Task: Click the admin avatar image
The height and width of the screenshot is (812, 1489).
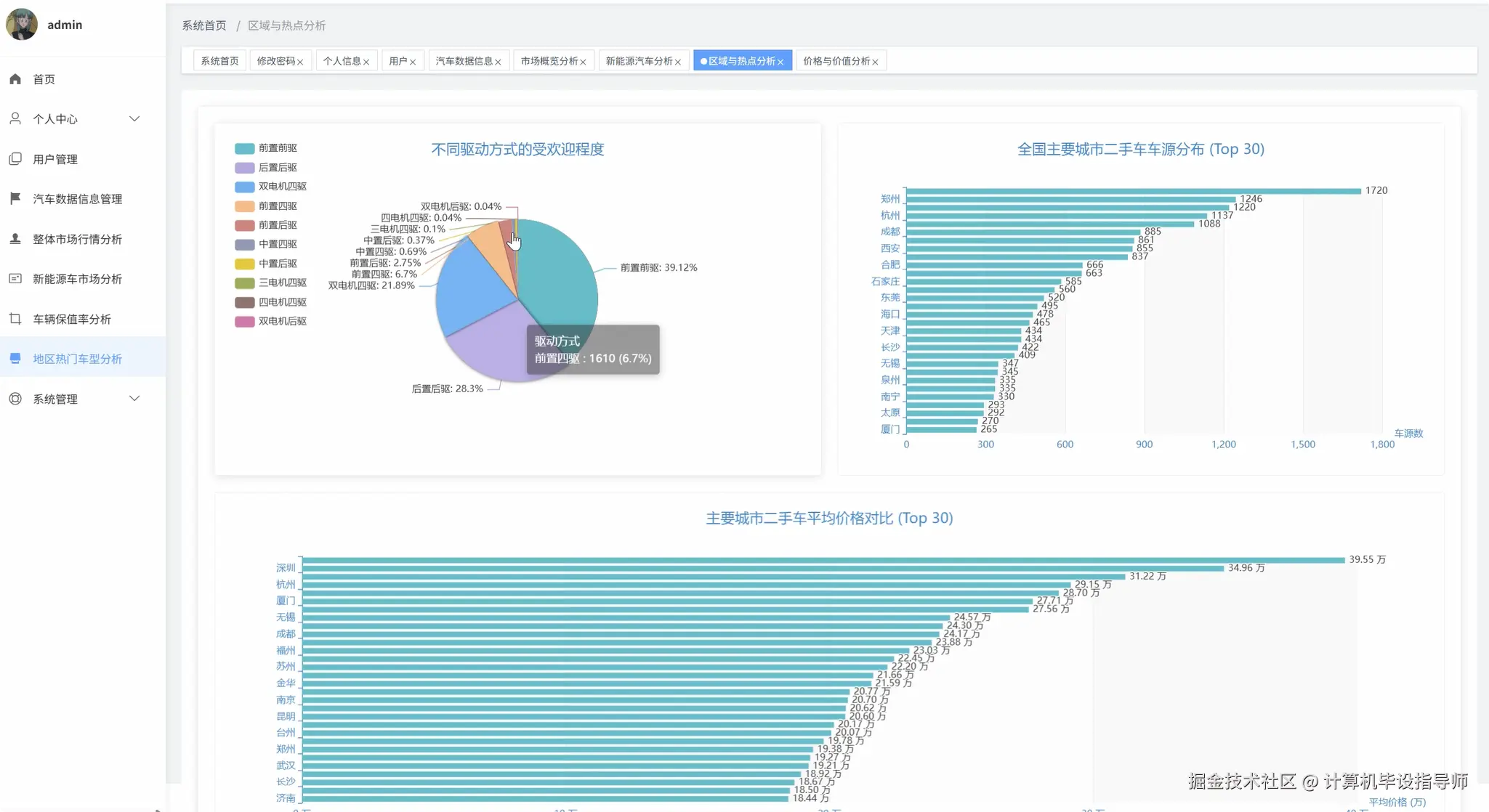Action: tap(22, 25)
